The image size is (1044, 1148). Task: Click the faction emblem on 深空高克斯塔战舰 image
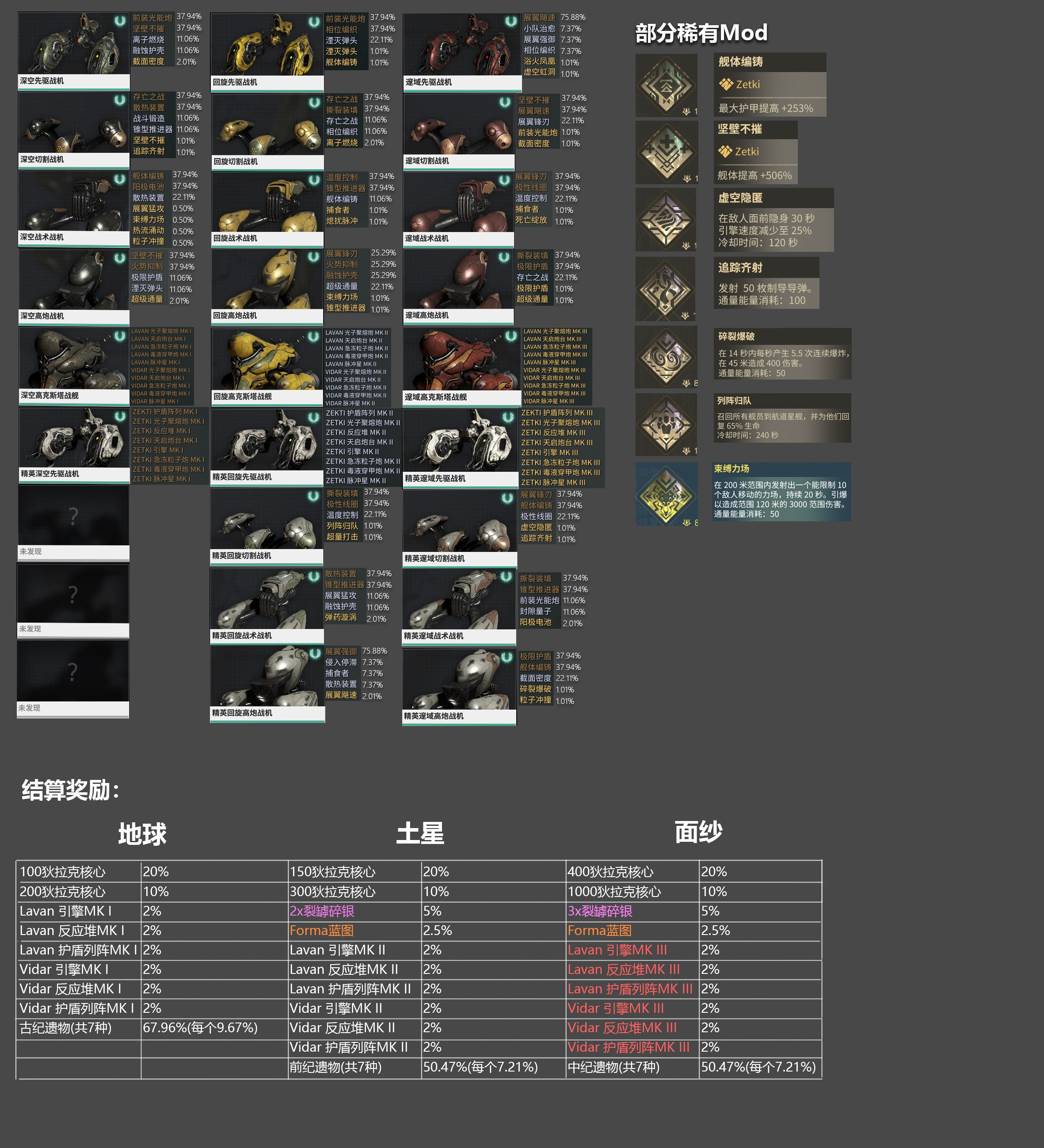(120, 336)
